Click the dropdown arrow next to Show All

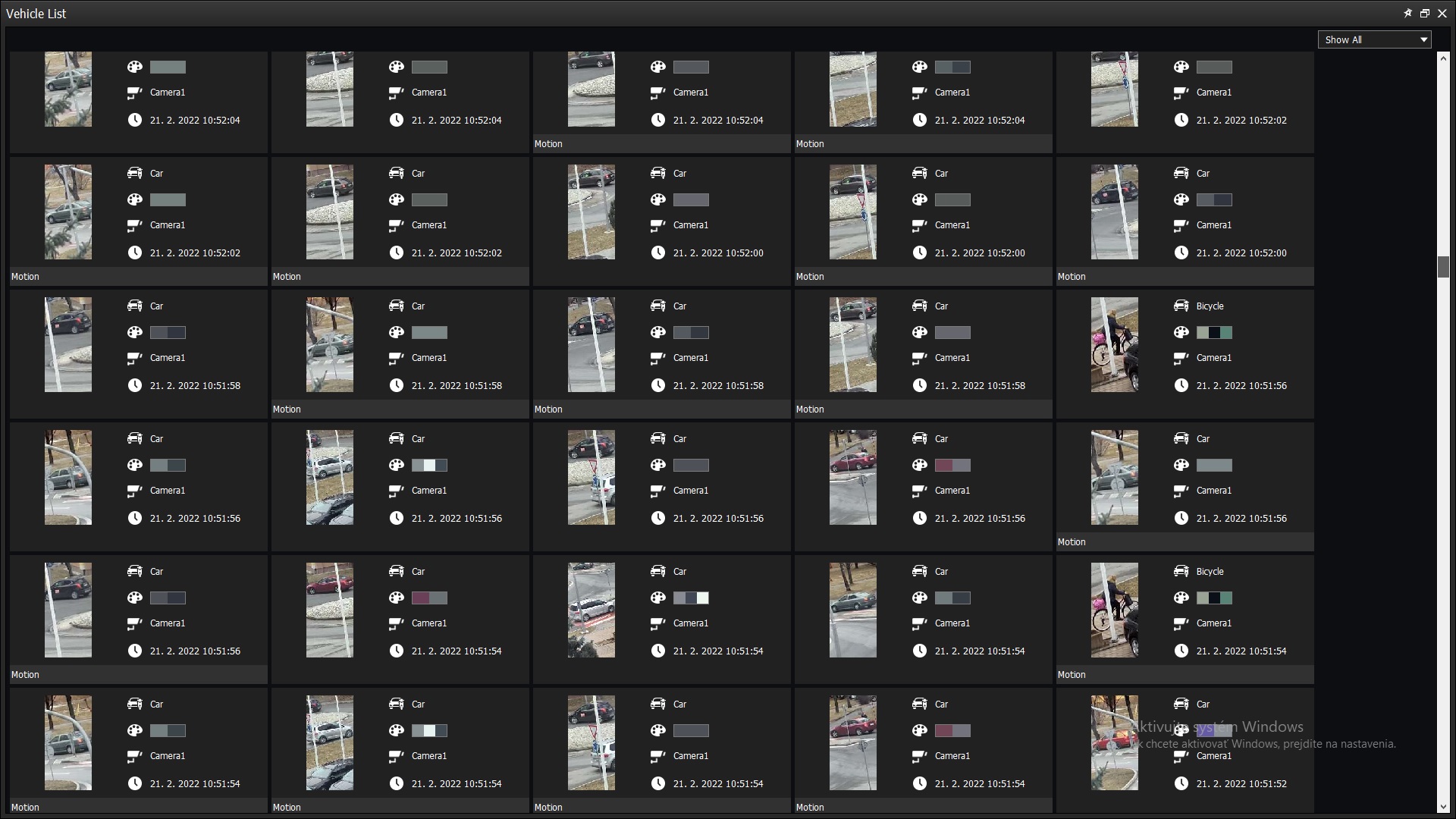[x=1423, y=39]
